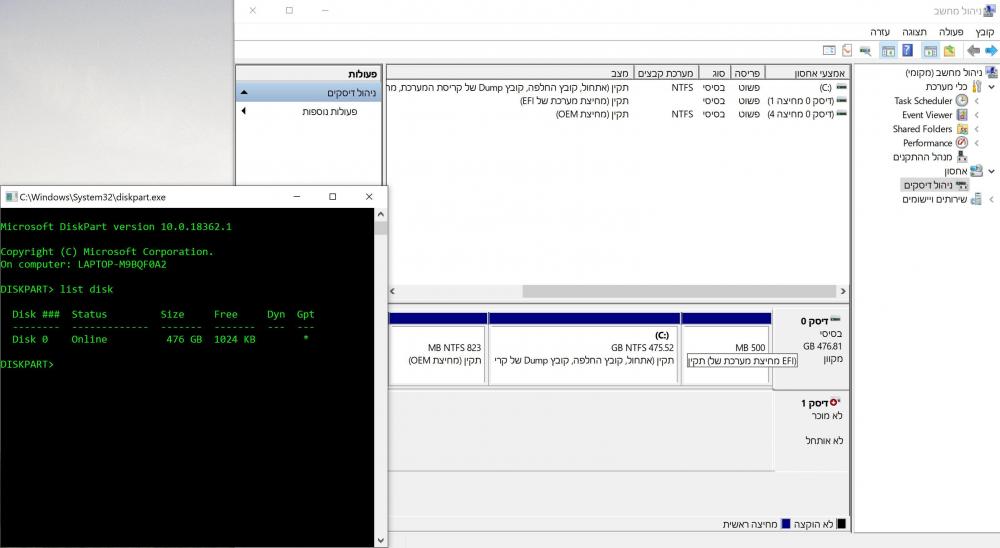Click the diskpart window scroll-down arrow

(x=381, y=540)
